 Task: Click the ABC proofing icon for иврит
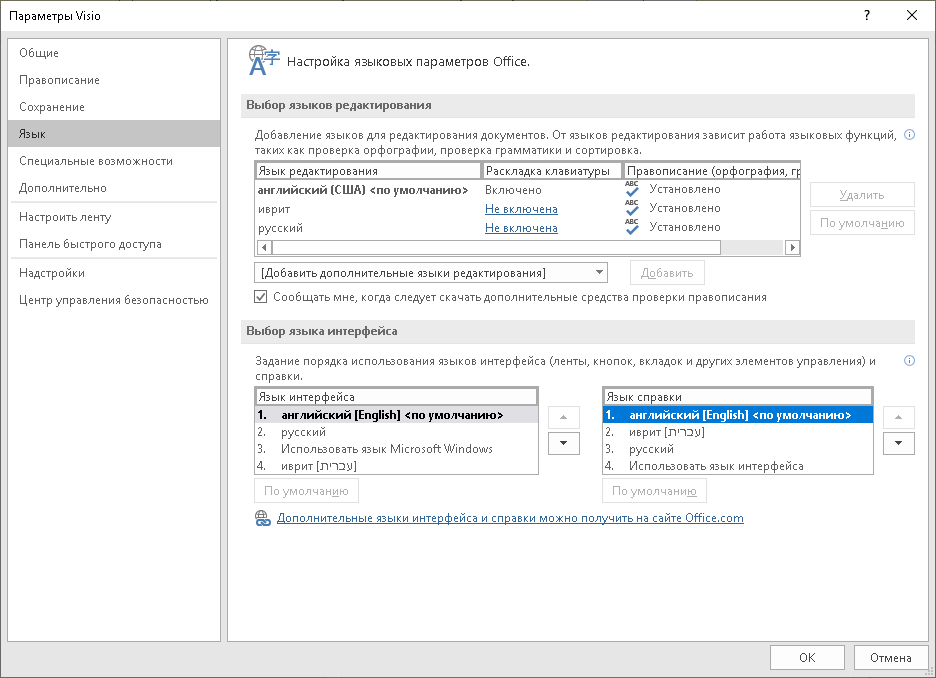632,208
